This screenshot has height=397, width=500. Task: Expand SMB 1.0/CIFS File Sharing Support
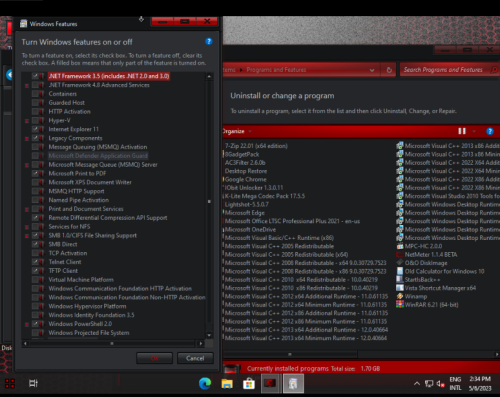27,236
